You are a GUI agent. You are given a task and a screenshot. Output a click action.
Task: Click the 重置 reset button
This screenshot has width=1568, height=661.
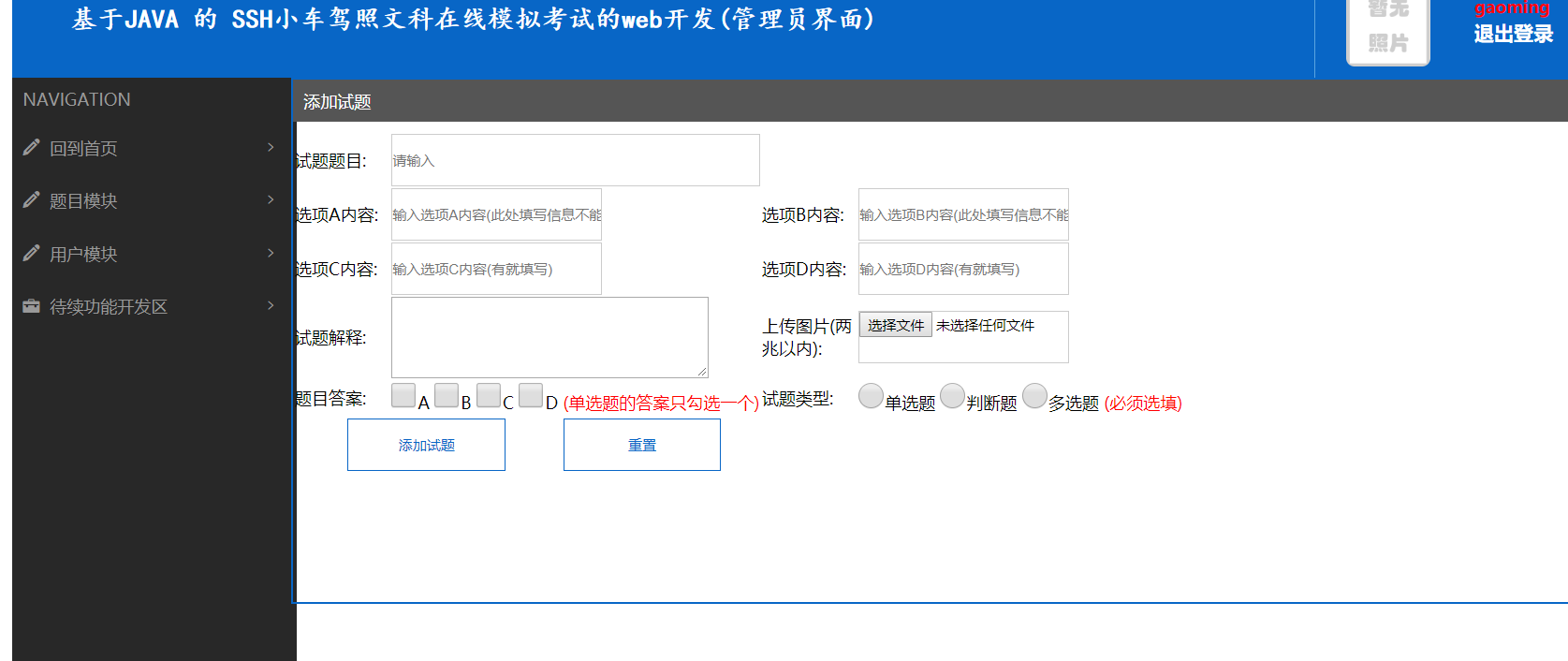point(642,445)
